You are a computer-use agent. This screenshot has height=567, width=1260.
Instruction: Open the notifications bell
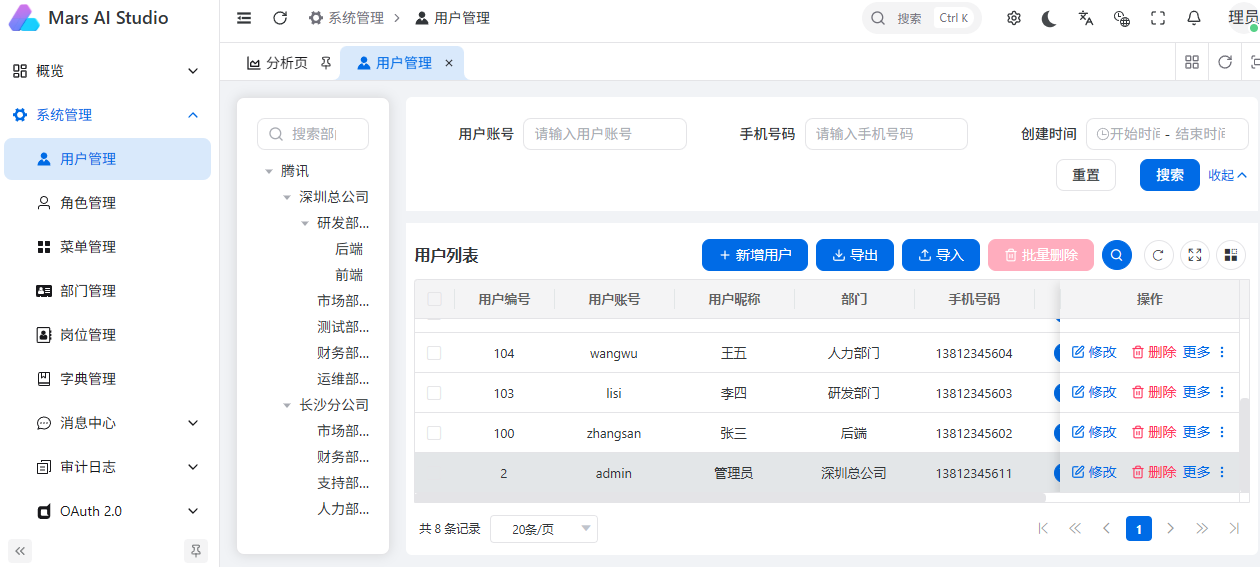[x=1194, y=18]
